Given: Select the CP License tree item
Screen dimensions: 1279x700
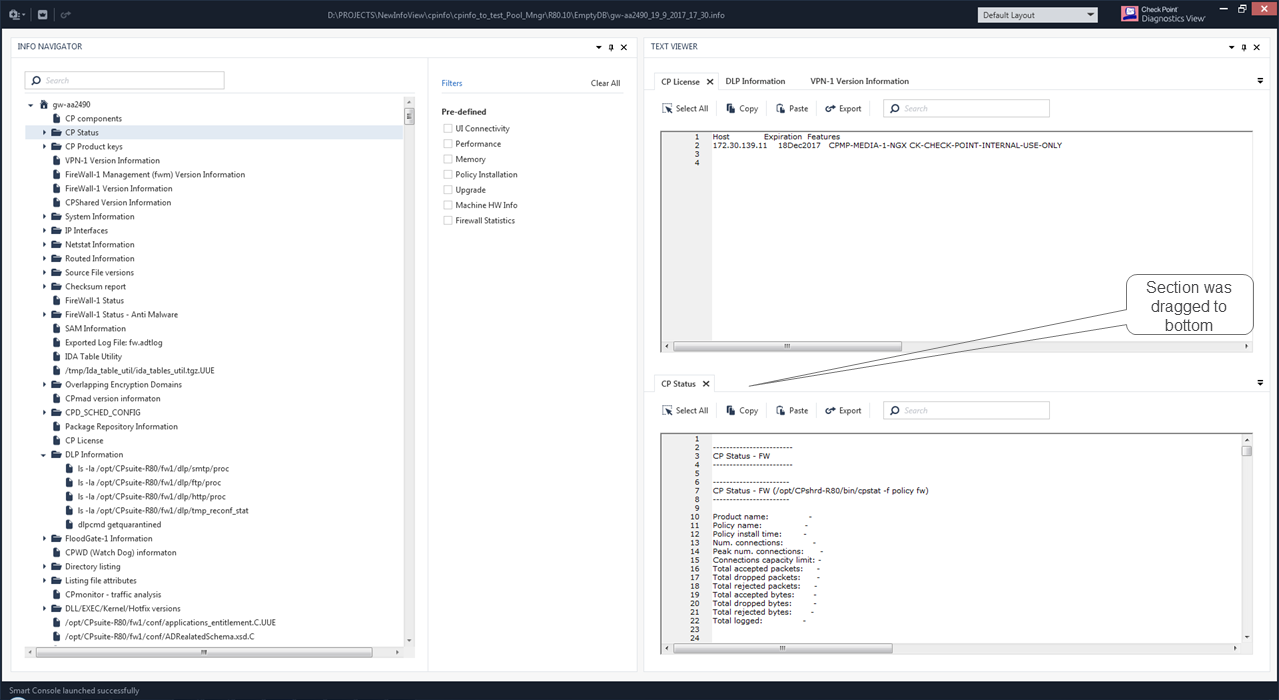Looking at the screenshot, I should (84, 440).
